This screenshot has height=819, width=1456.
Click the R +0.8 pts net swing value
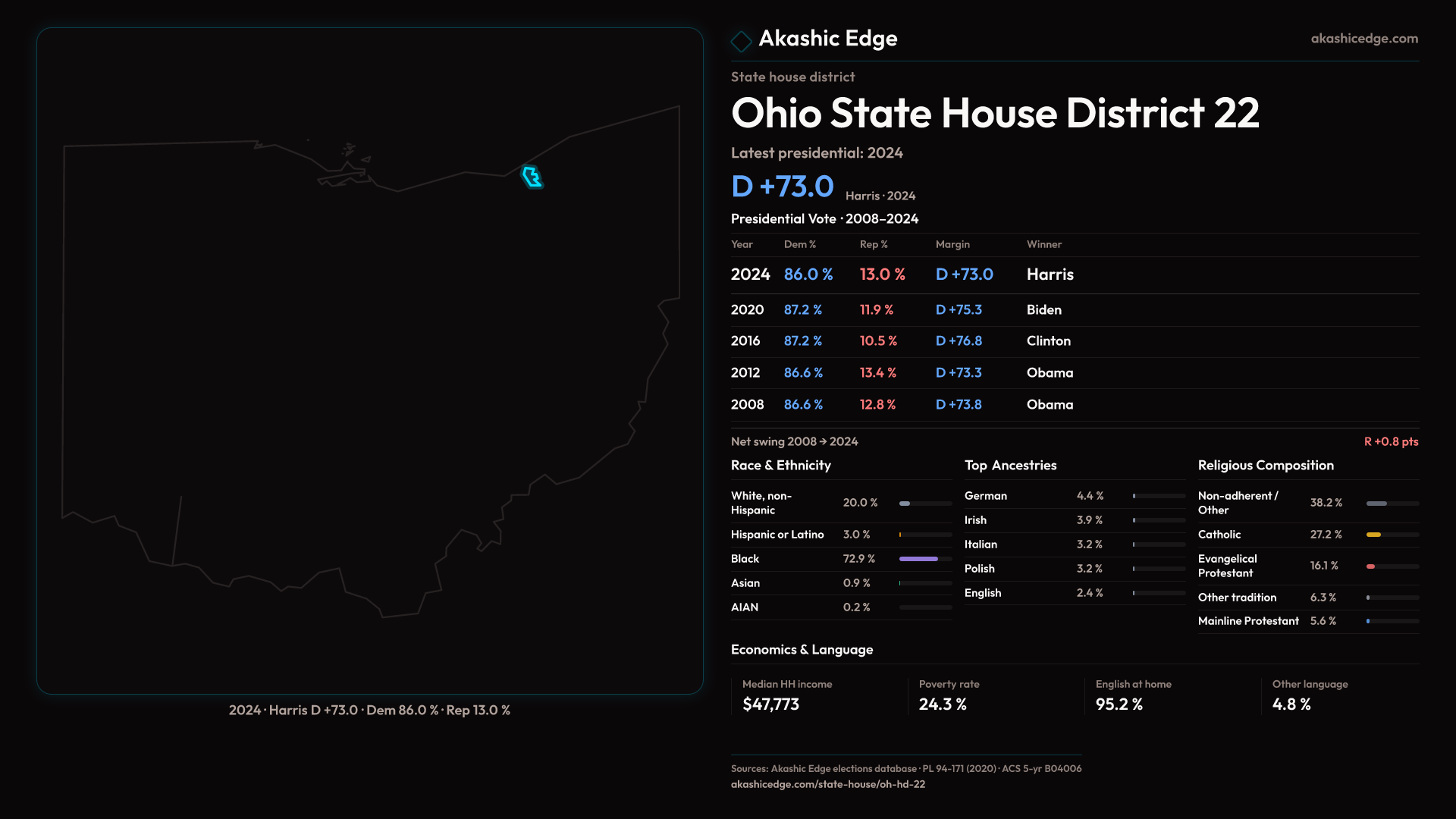[x=1390, y=441]
